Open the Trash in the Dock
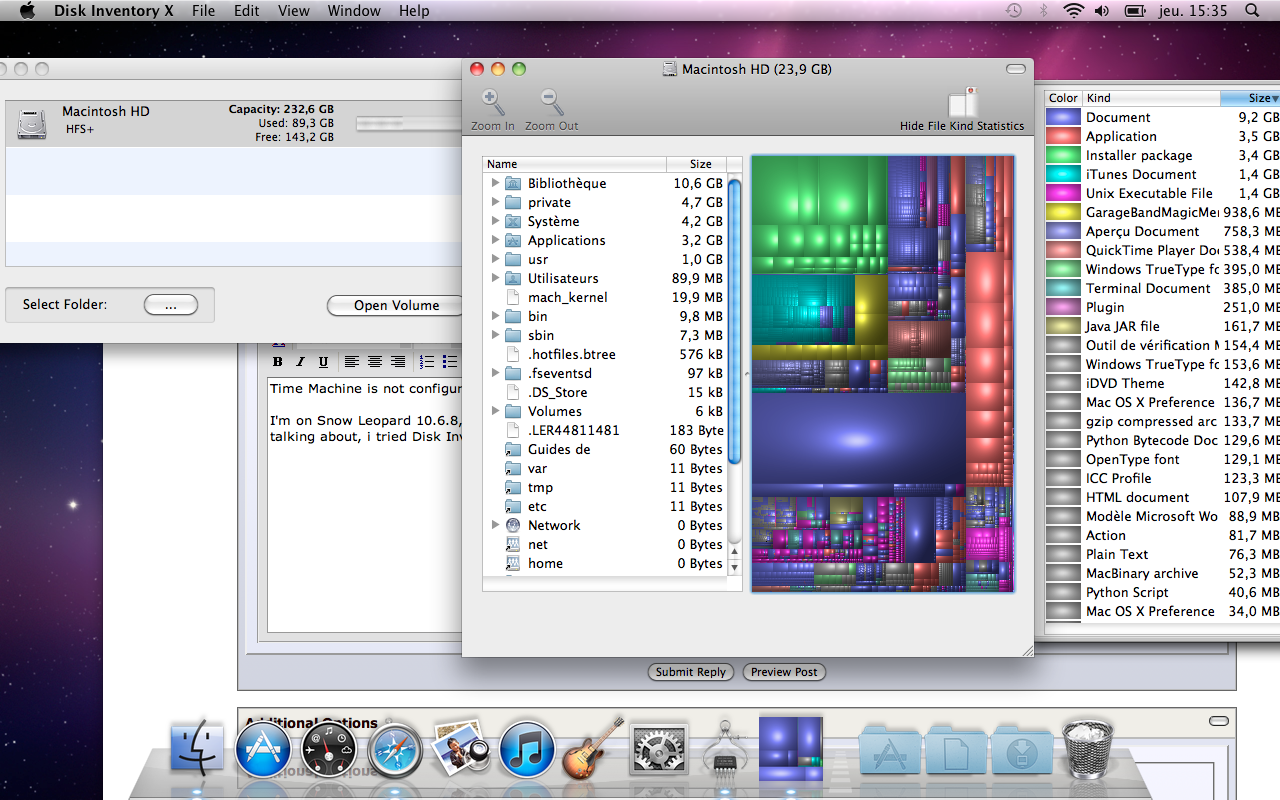1280x800 pixels. click(x=1088, y=748)
